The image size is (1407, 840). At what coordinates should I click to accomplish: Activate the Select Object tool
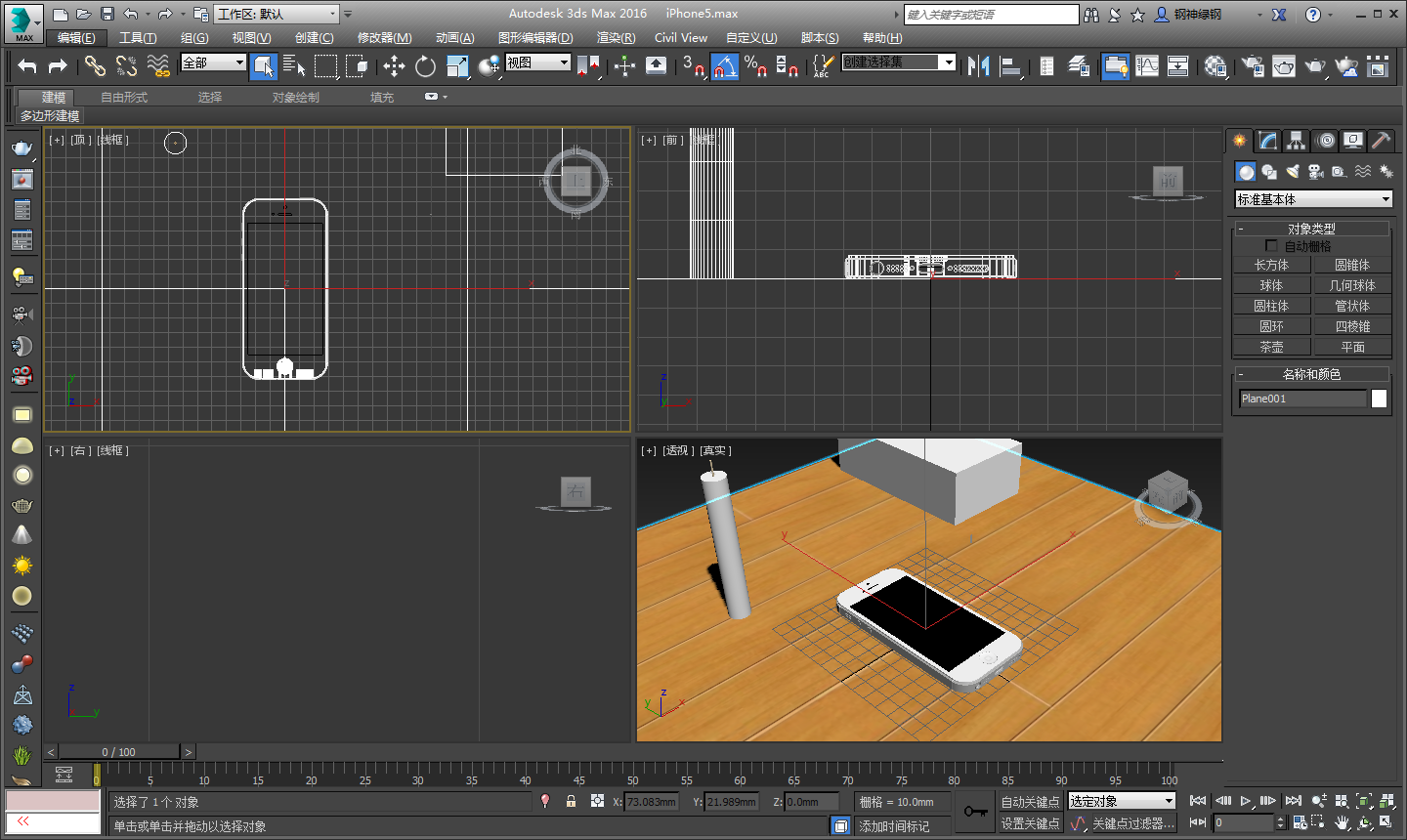[x=263, y=65]
